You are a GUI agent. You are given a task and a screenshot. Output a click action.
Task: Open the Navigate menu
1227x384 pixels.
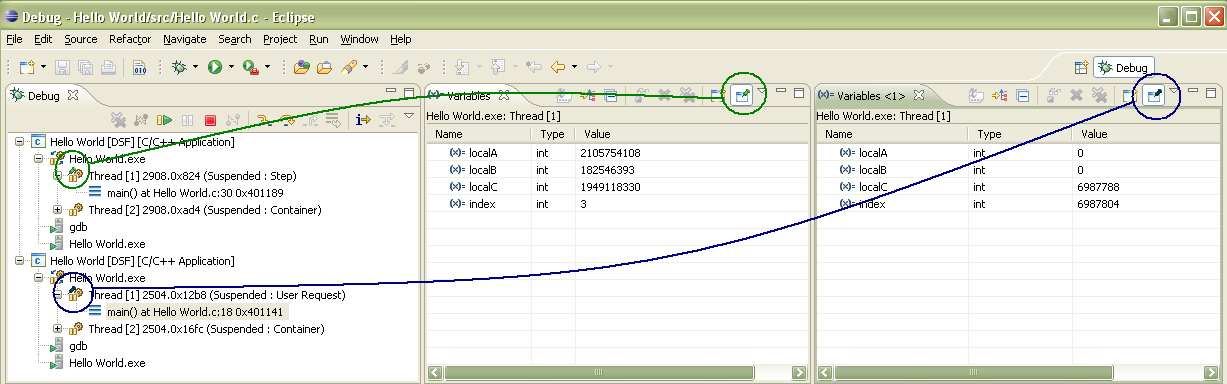pyautogui.click(x=184, y=39)
